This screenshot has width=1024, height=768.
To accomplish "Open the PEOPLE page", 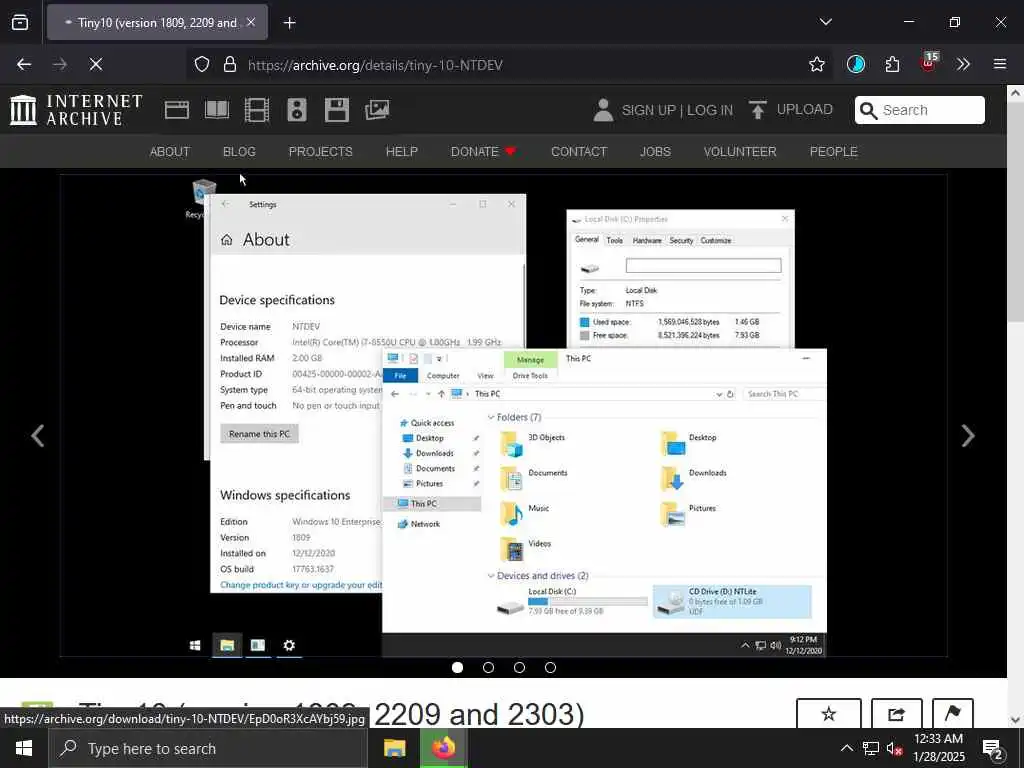I will point(833,152).
